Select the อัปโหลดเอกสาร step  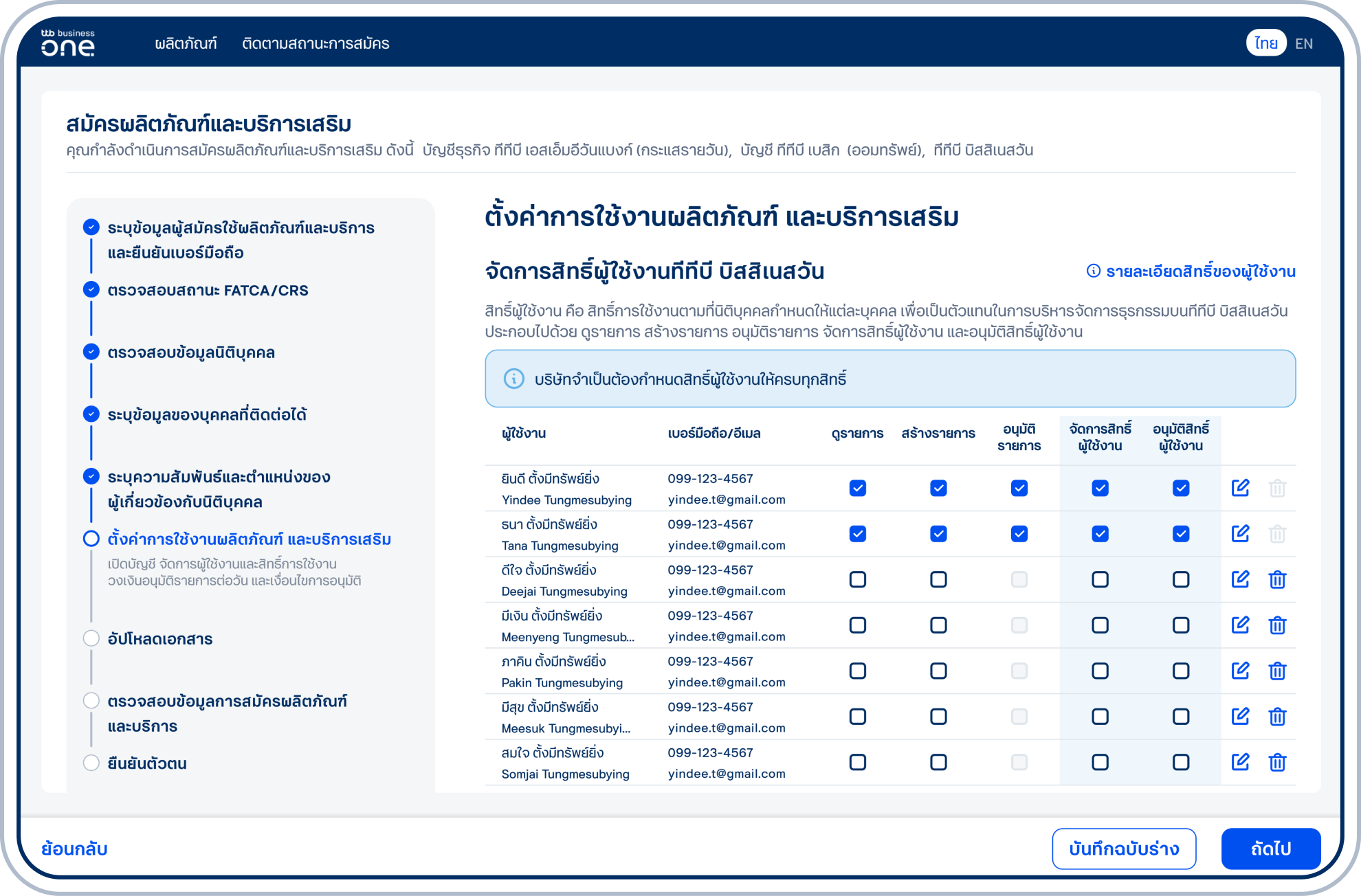point(159,639)
